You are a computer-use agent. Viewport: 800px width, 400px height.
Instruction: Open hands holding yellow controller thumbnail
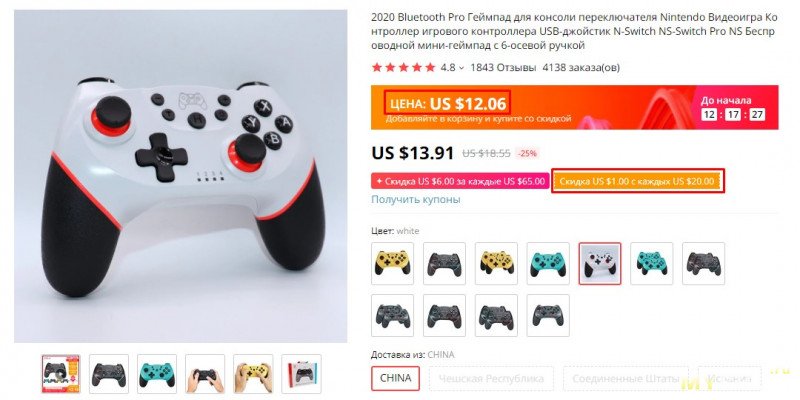pos(253,374)
